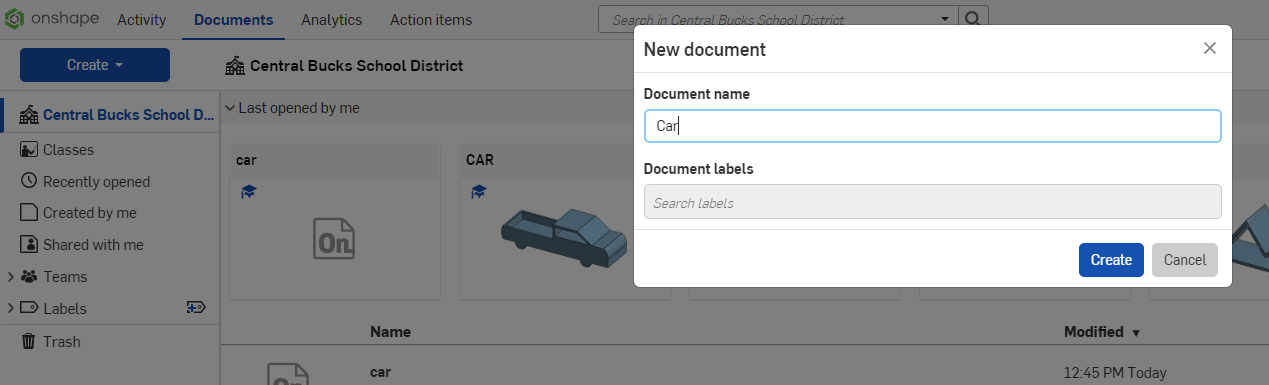The width and height of the screenshot is (1269, 385).
Task: Click the trash can icon
Action: point(28,341)
